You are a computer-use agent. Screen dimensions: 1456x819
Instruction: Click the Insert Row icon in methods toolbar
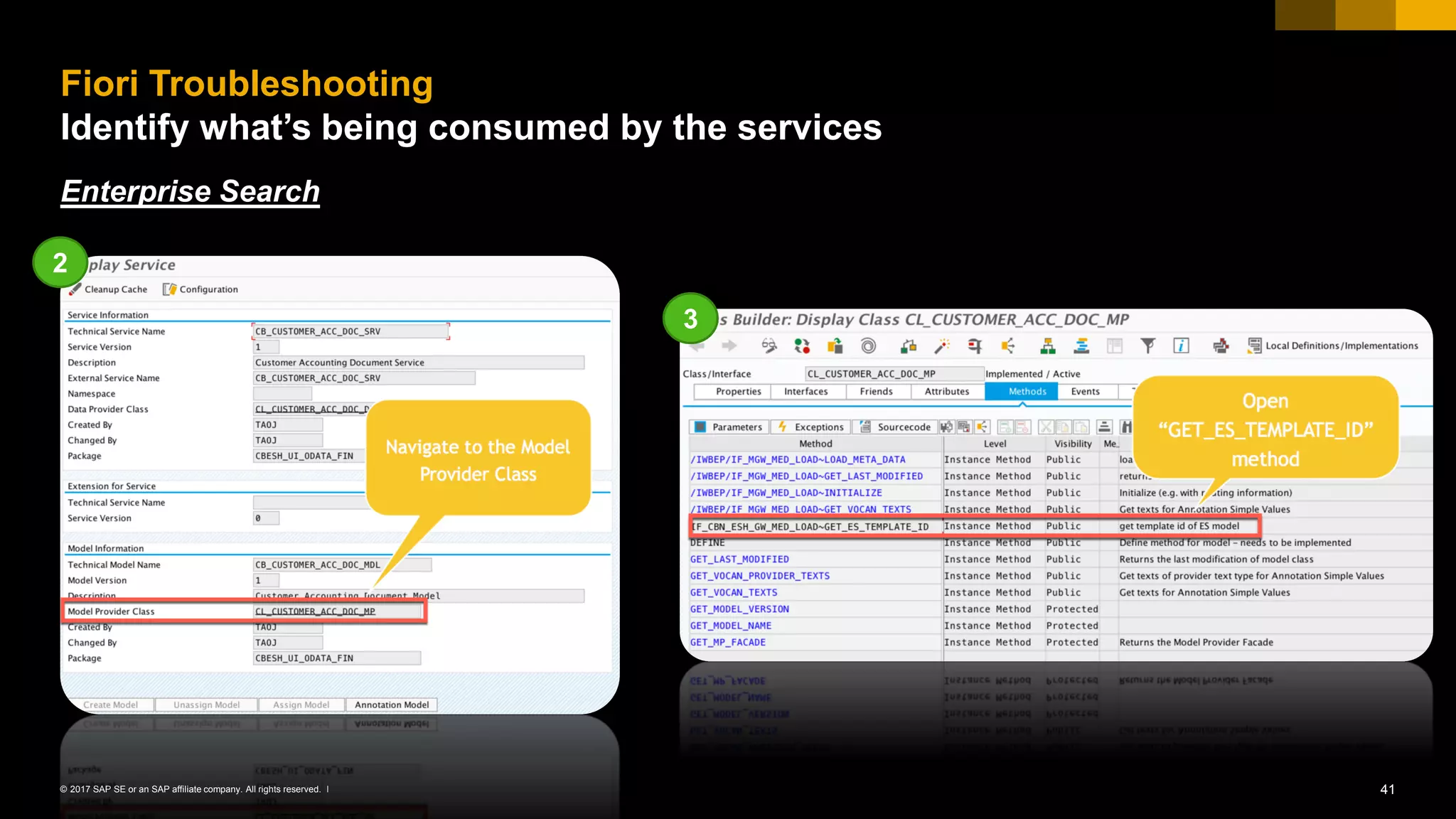(1005, 427)
